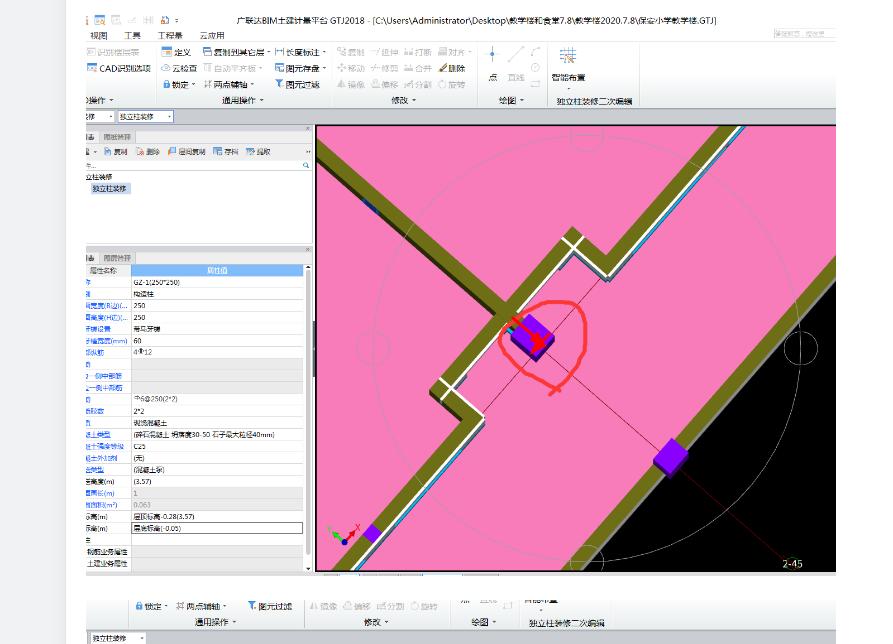The height and width of the screenshot is (644, 893).
Task: Switch to 图纸管理 tab in component panel
Action: pos(117,137)
